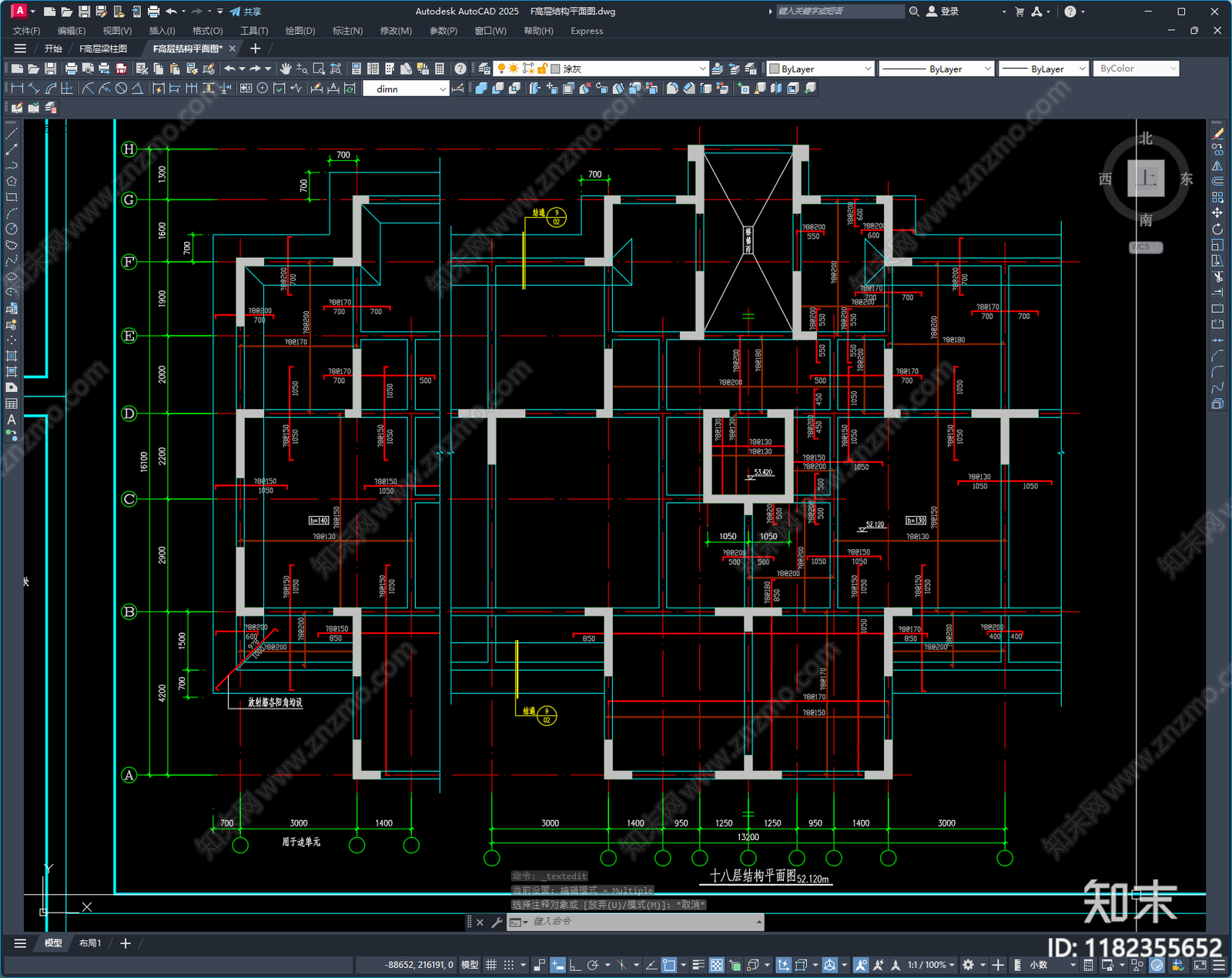Screen dimensions: 1232x978
Task: Click the 模型 model space button in status bar
Action: click(x=470, y=965)
